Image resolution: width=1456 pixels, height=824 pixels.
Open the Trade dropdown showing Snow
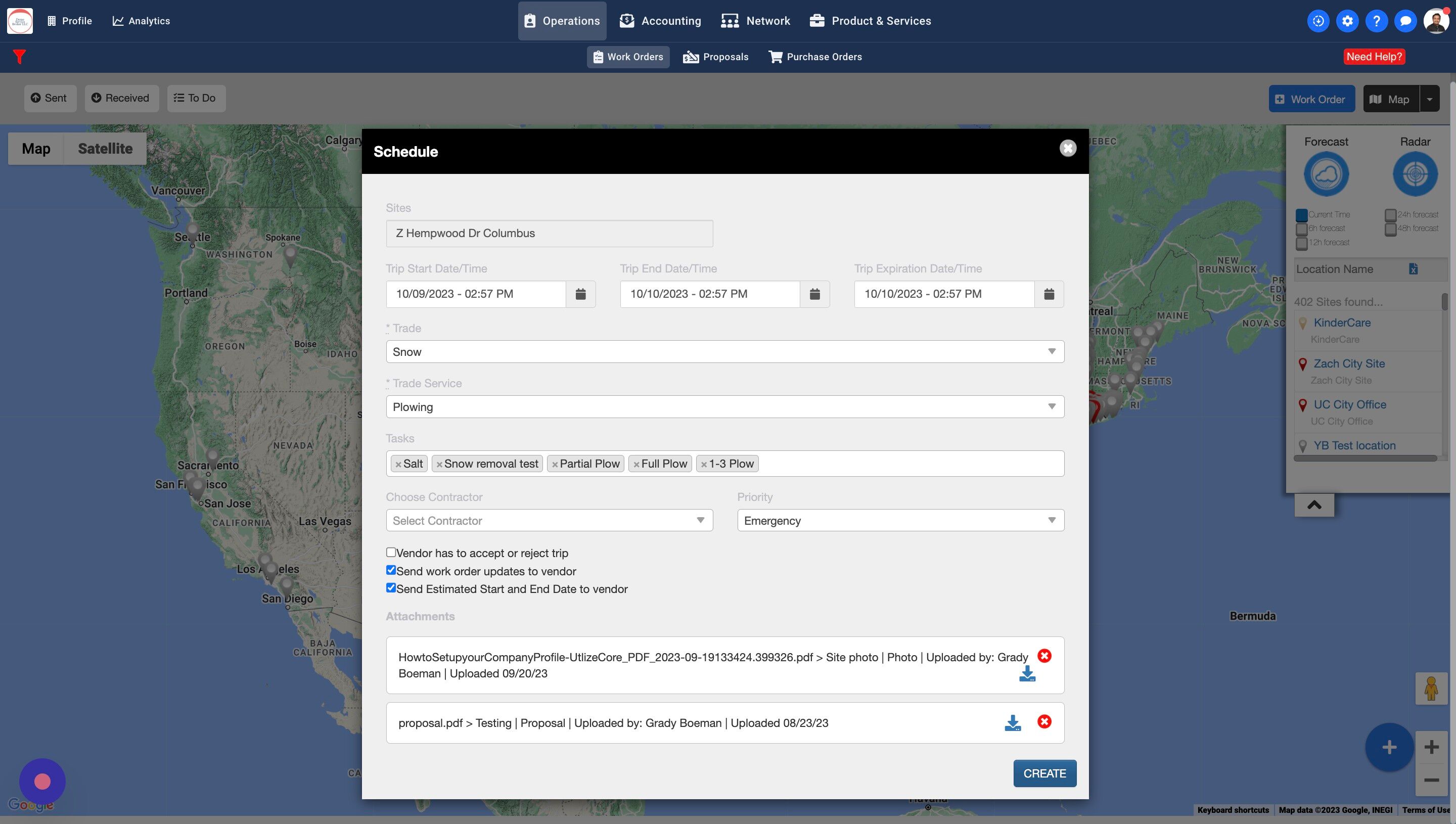[724, 351]
